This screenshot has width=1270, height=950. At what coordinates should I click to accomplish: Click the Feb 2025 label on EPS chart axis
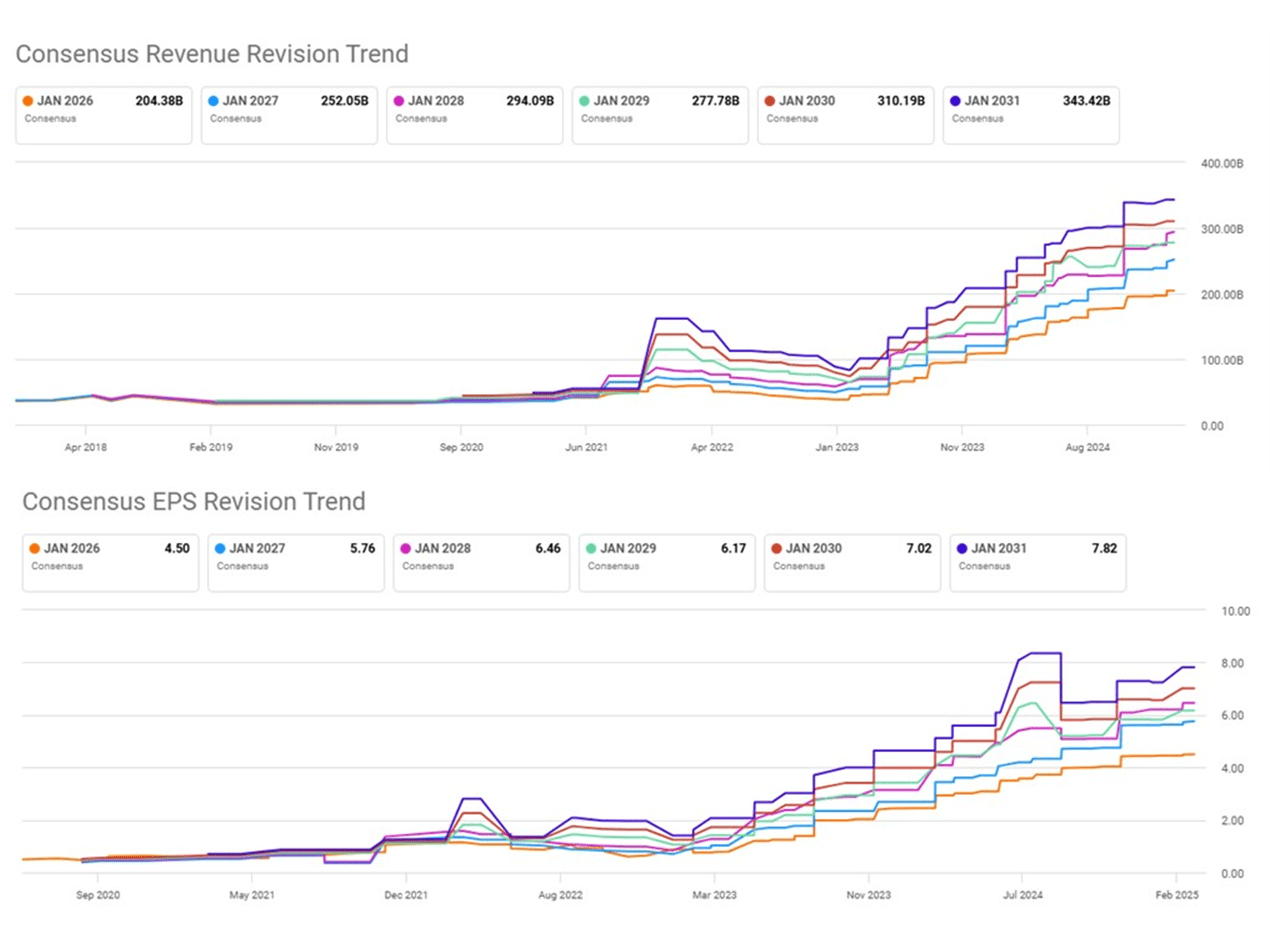click(1177, 896)
